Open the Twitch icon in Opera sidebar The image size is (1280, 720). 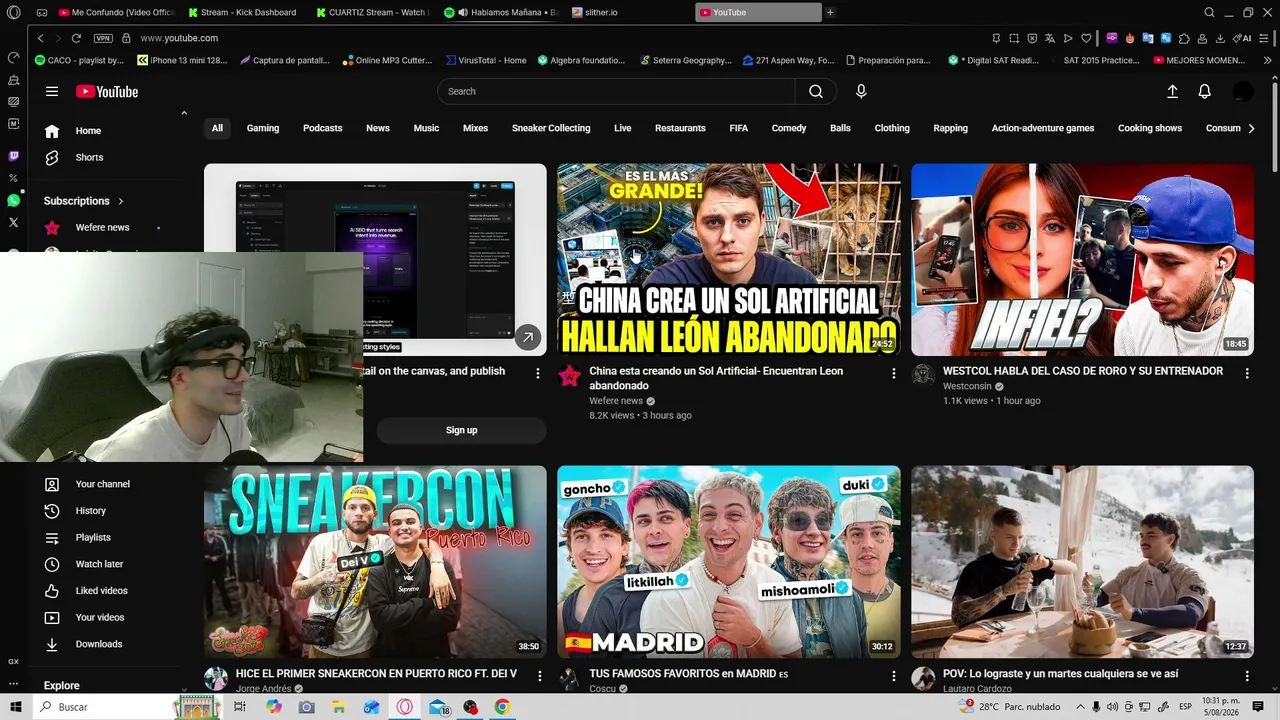coord(13,156)
